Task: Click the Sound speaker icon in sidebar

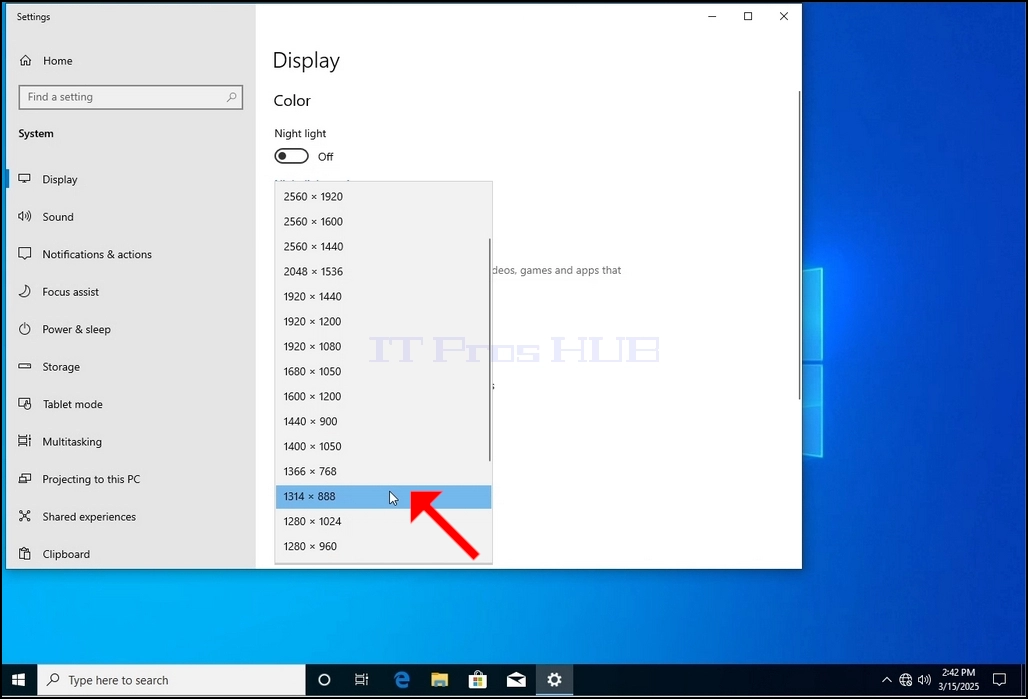Action: pos(25,216)
